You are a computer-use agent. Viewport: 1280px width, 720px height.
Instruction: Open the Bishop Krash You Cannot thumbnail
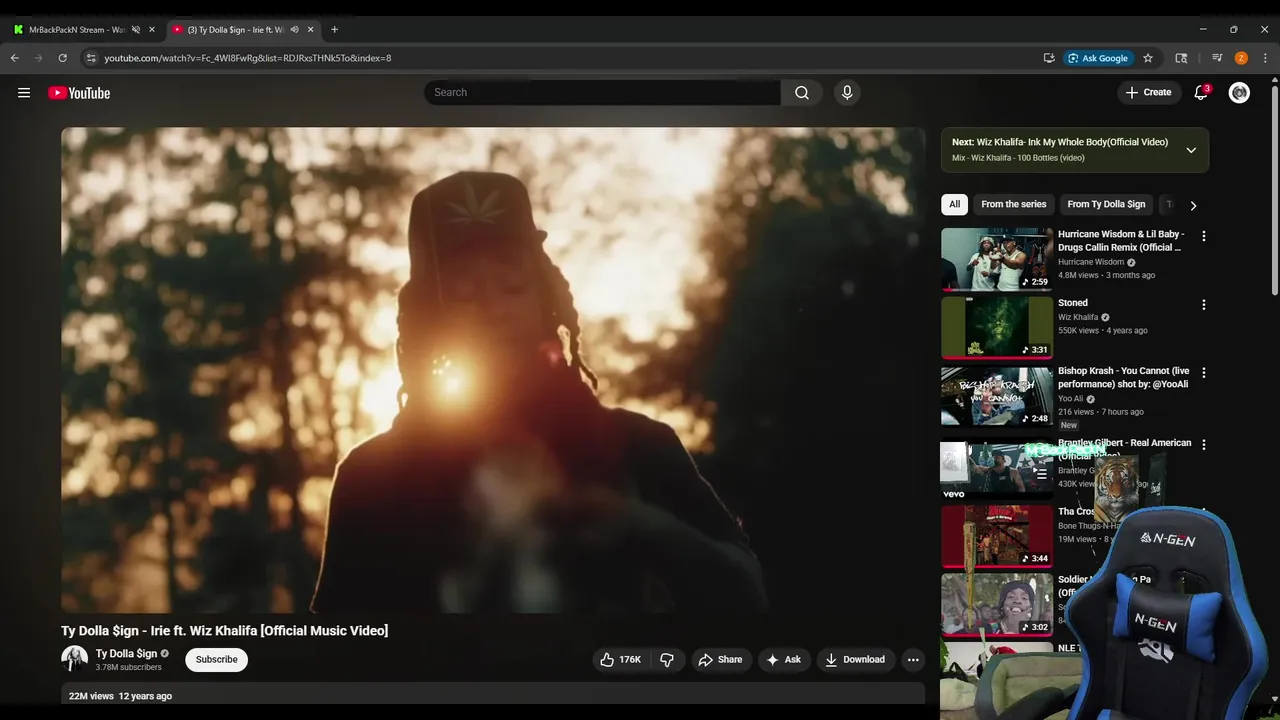pos(997,396)
